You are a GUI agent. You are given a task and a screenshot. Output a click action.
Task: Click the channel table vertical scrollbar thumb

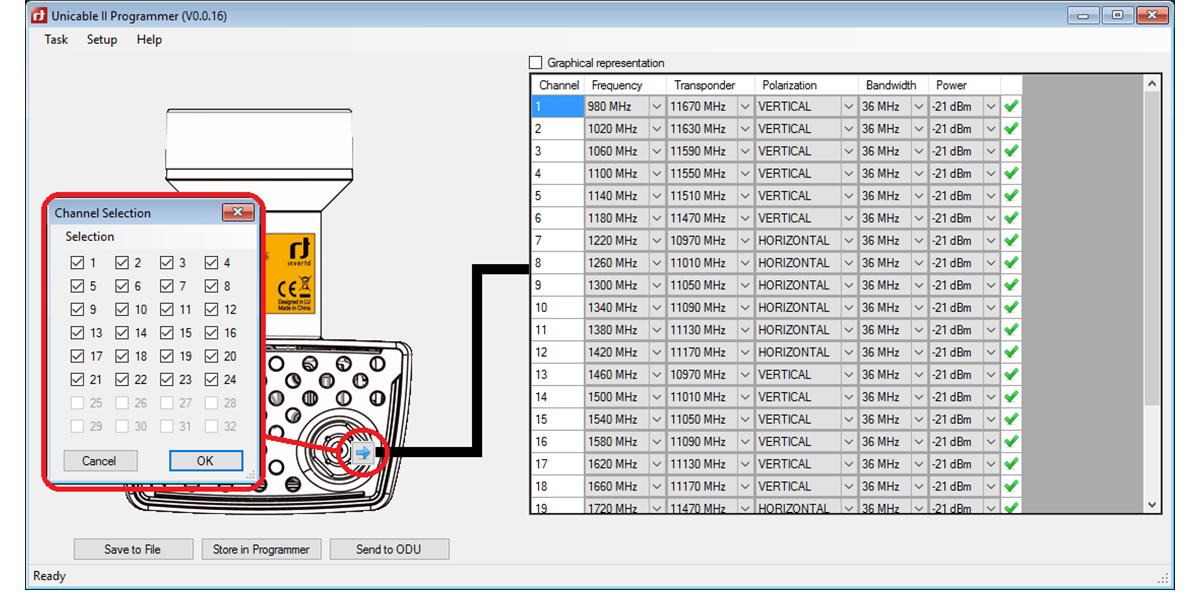[x=1152, y=249]
